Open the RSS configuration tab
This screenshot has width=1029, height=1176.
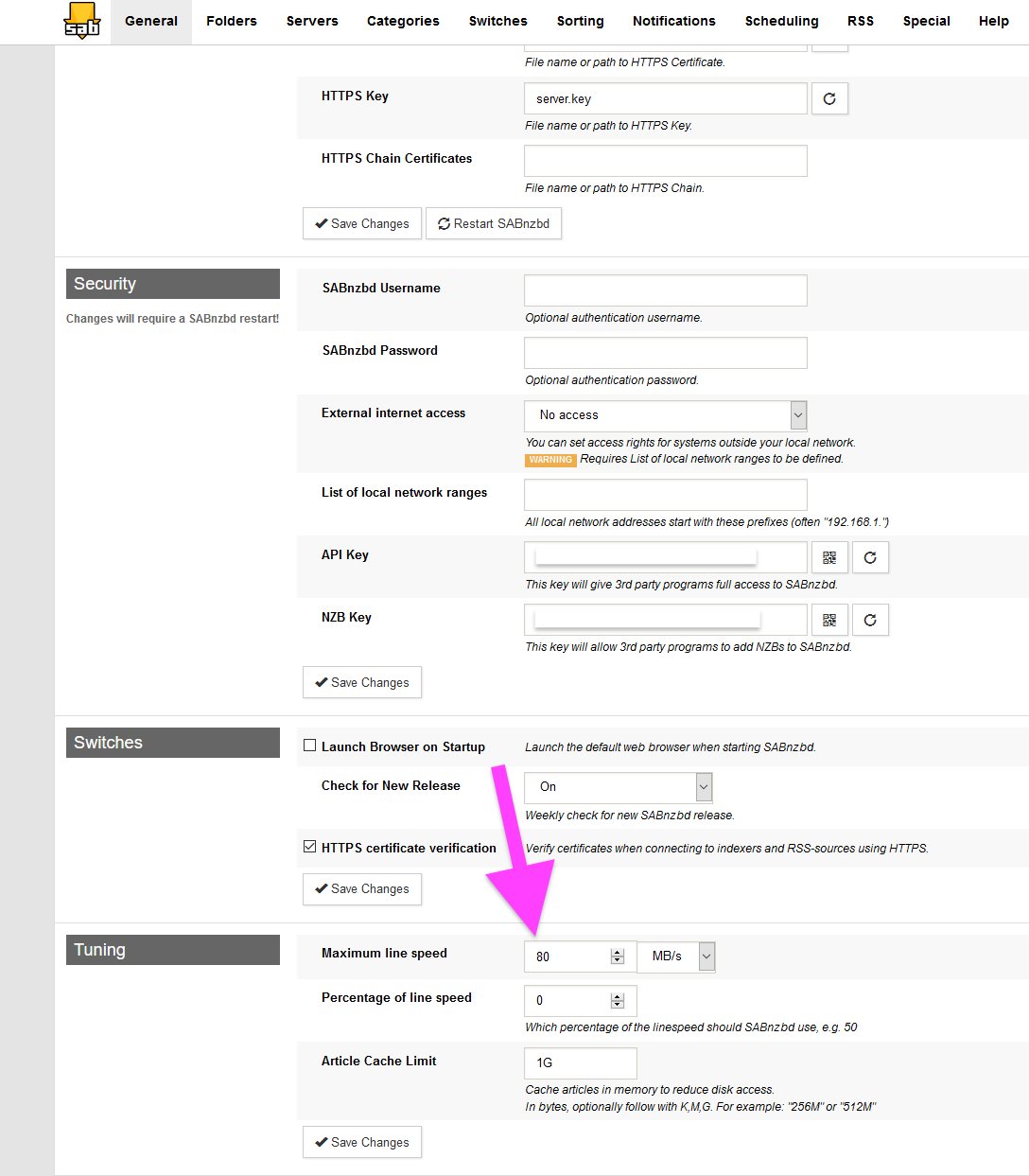(x=861, y=21)
